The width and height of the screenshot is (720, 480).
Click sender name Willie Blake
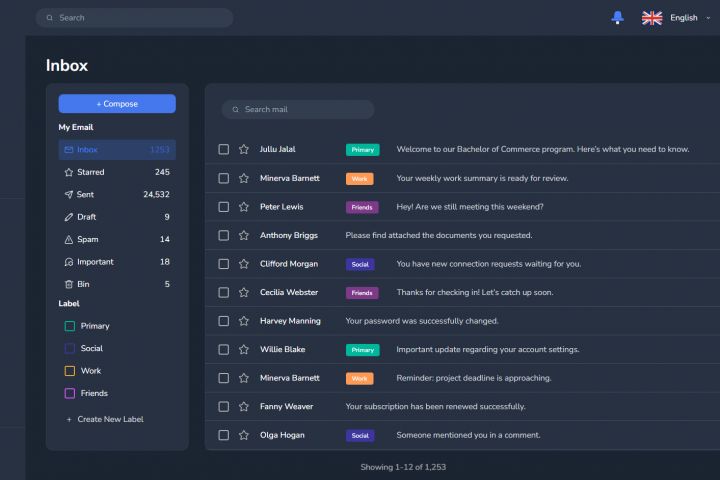[x=282, y=350]
